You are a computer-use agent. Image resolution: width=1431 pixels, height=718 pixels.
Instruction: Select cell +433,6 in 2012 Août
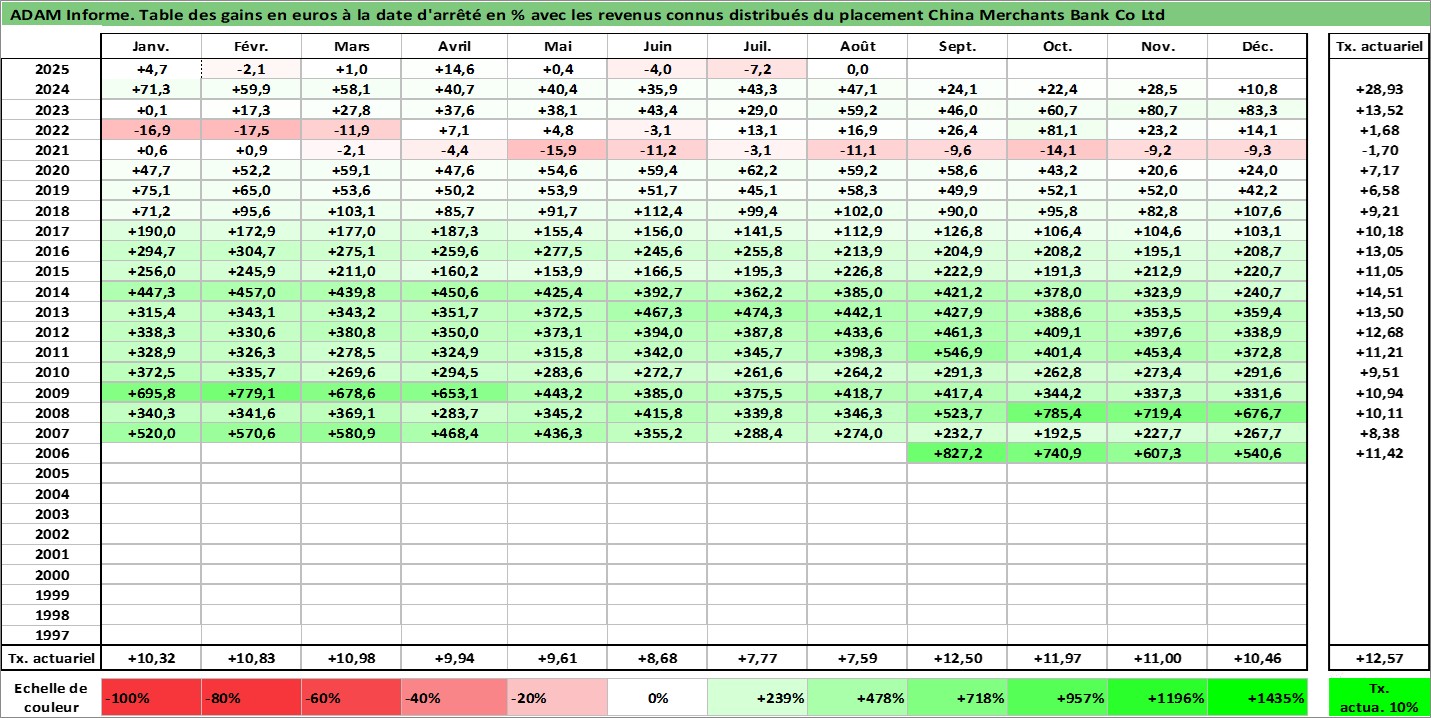tap(858, 331)
